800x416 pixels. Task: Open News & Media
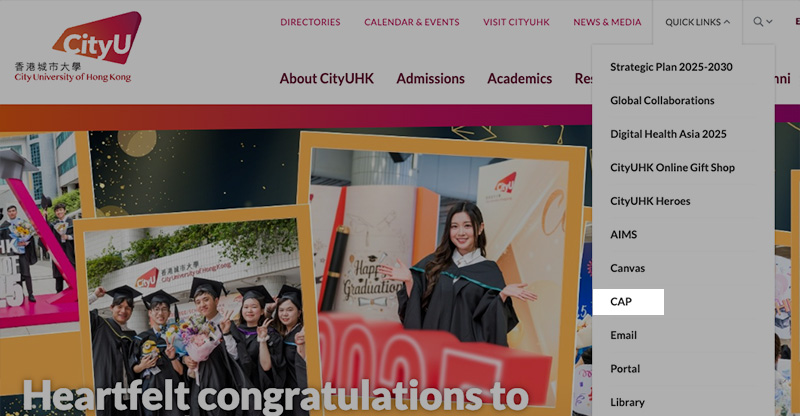(x=607, y=22)
